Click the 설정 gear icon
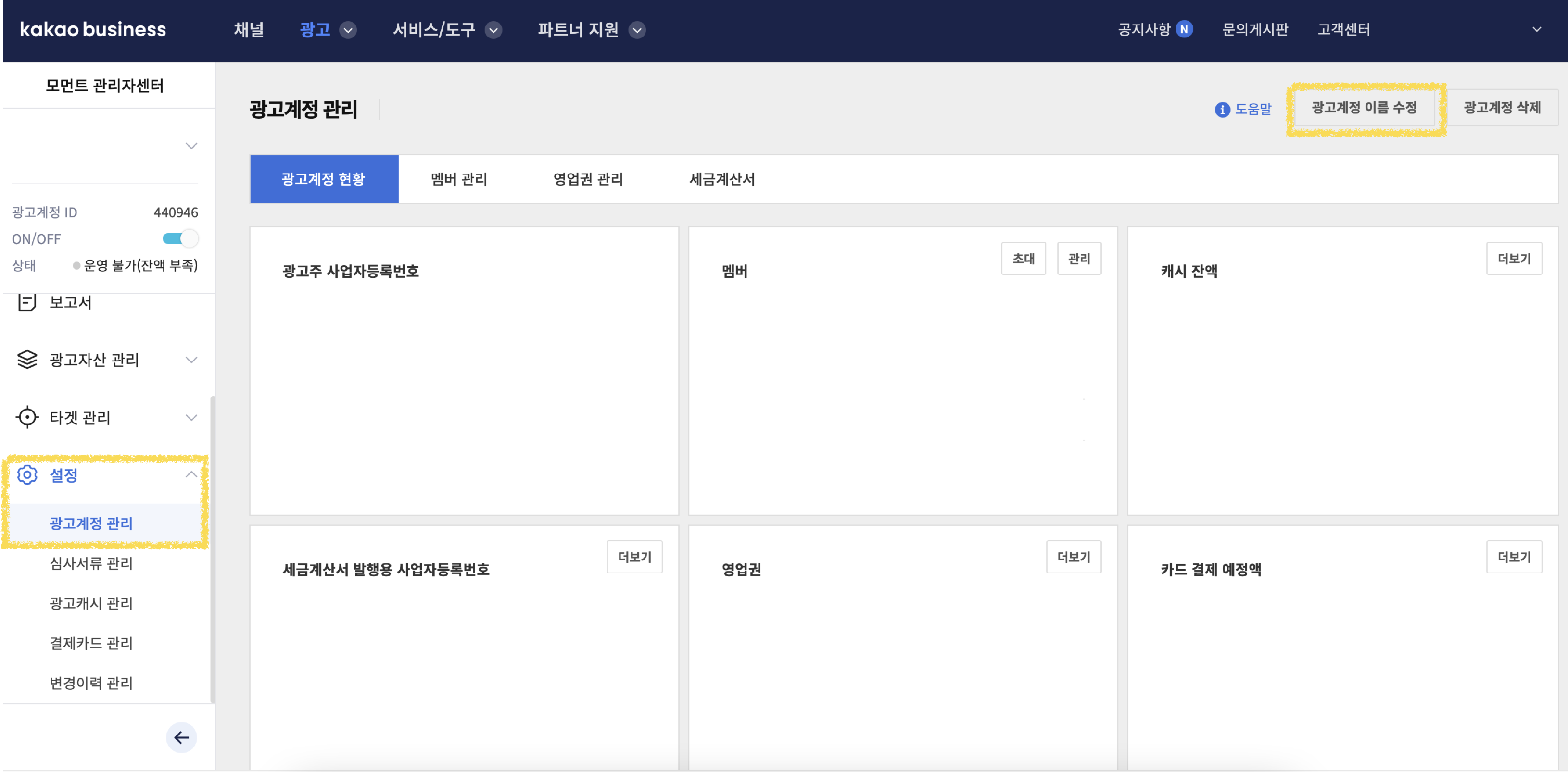Viewport: 1568px width, 772px height. (27, 474)
